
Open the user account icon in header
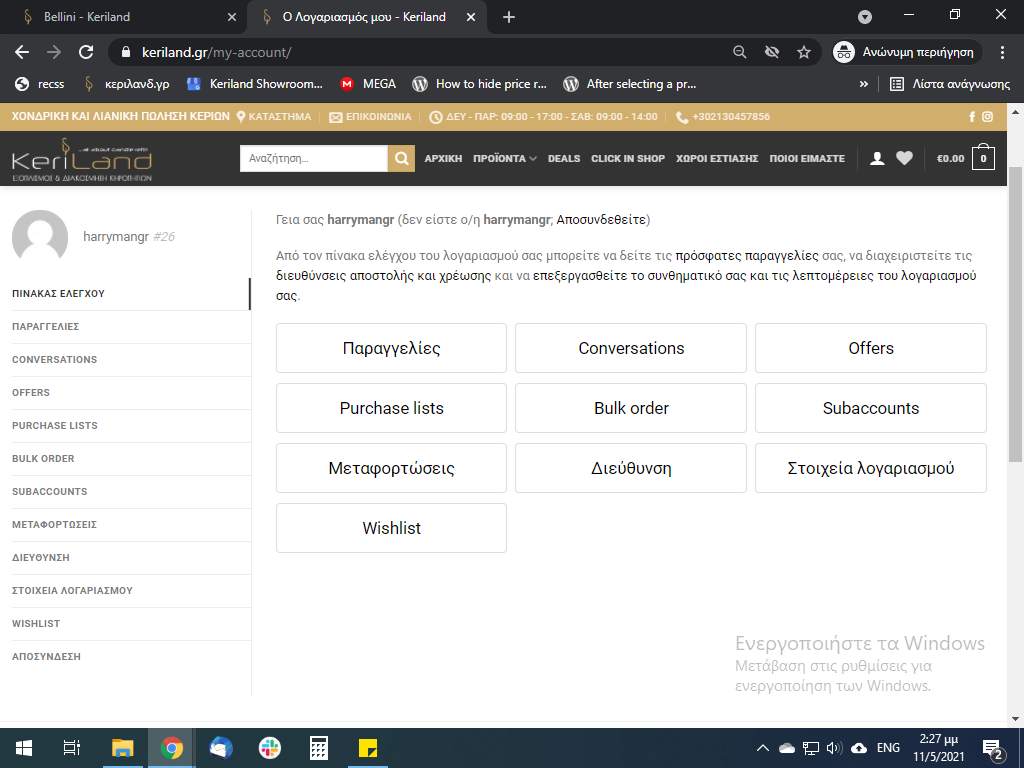click(877, 158)
